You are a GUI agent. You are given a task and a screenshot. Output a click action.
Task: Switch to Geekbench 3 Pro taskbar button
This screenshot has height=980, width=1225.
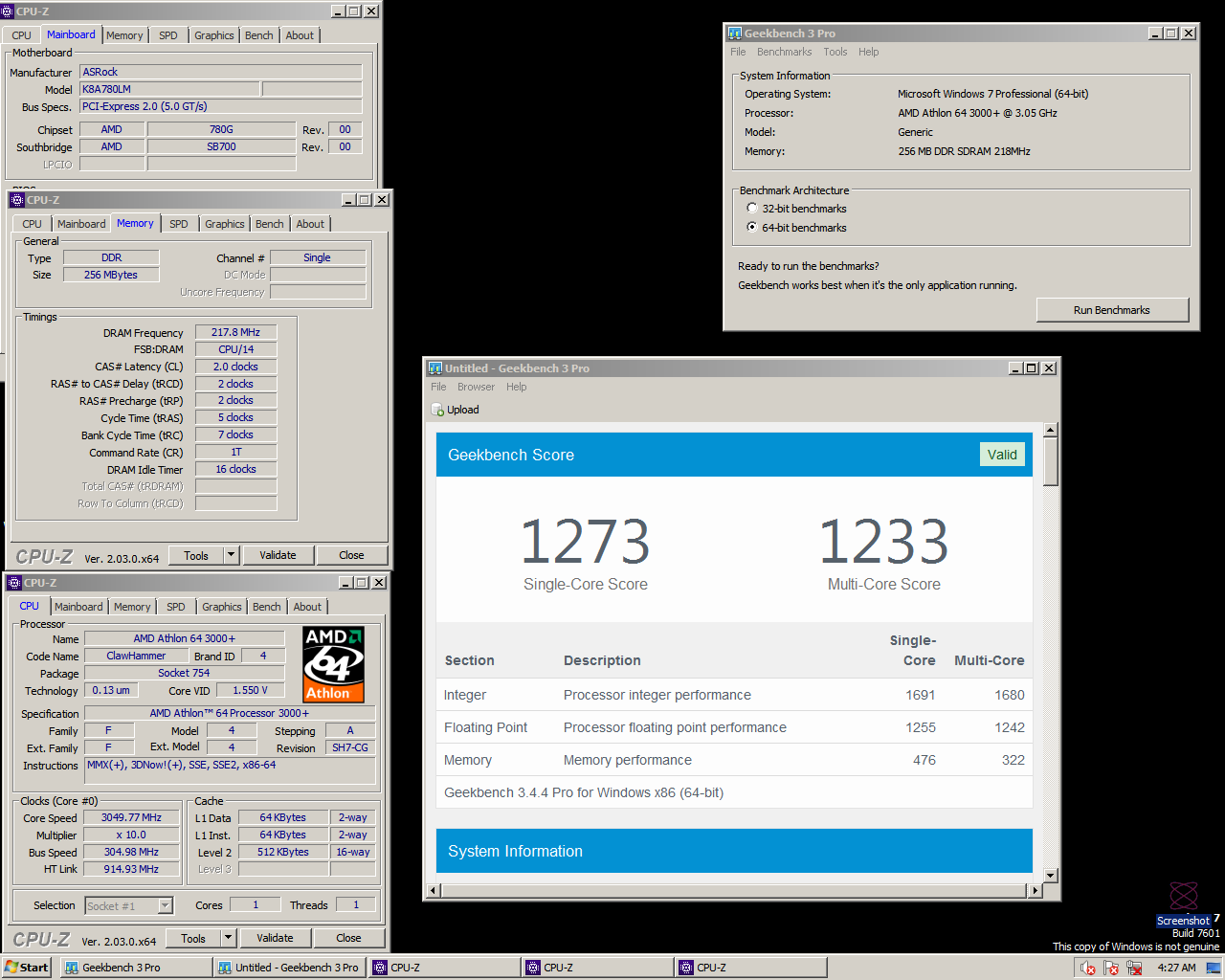136,968
